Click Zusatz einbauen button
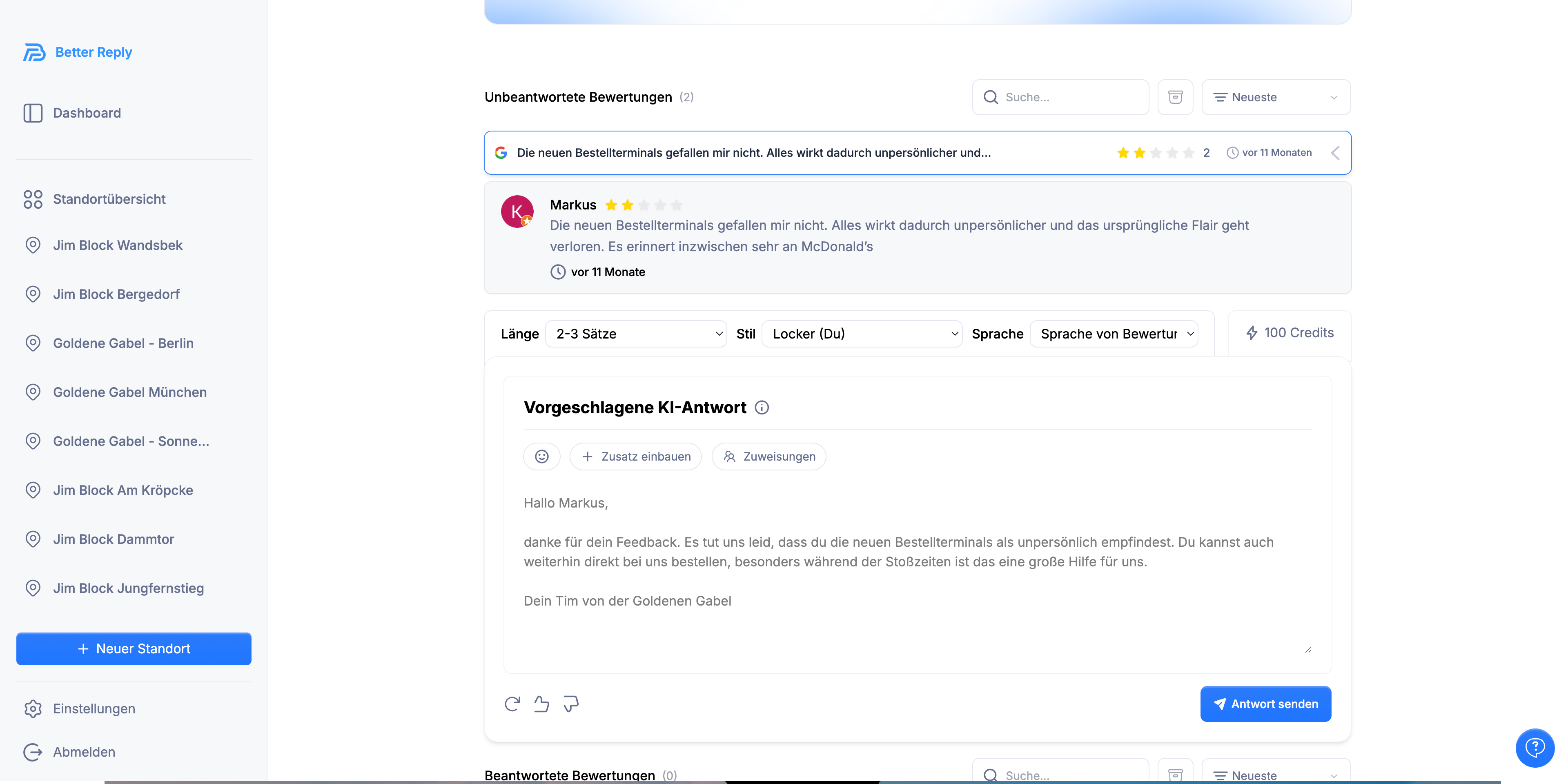Image resolution: width=1568 pixels, height=784 pixels. 635,457
